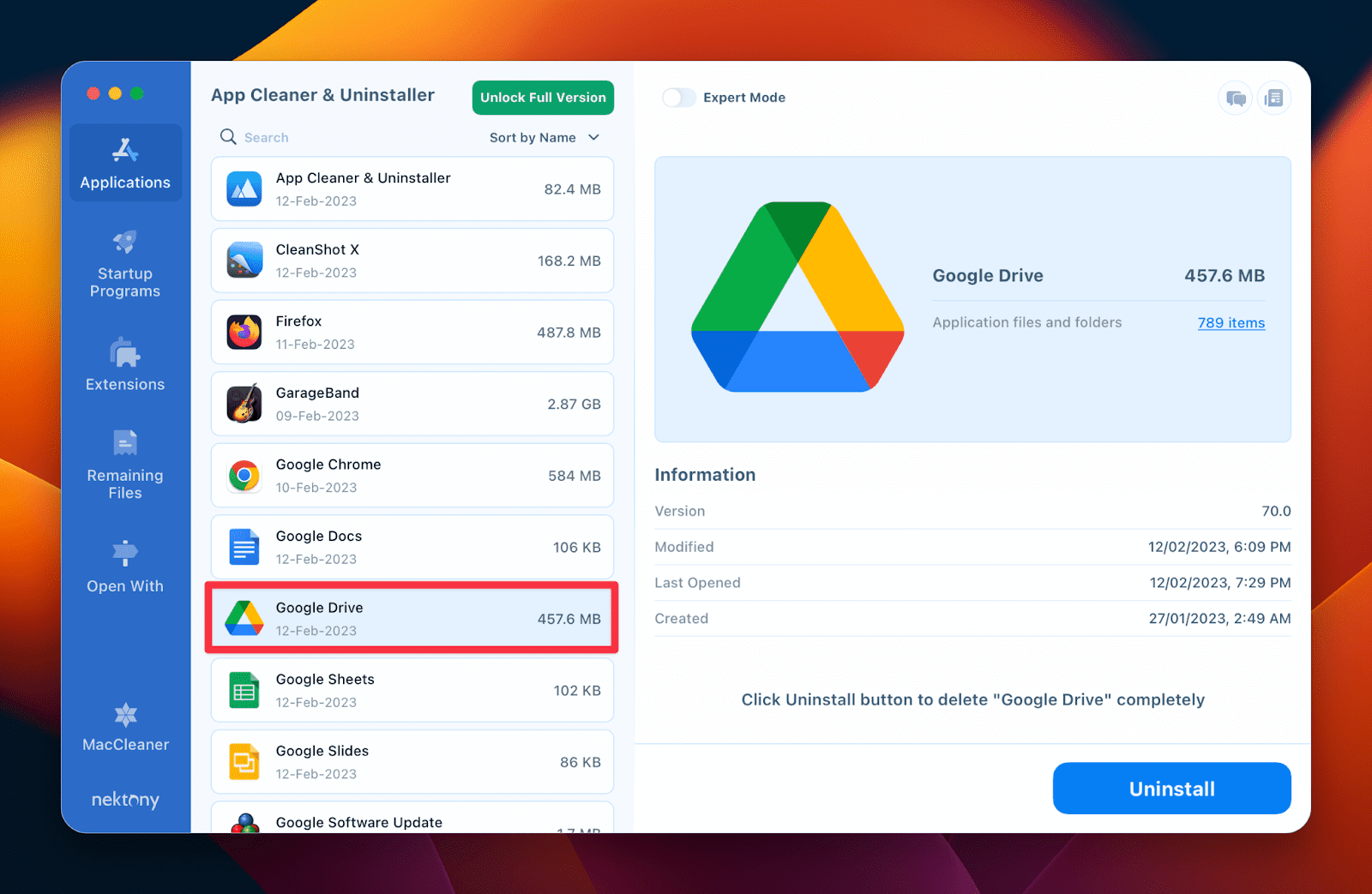Image resolution: width=1372 pixels, height=894 pixels.
Task: Click the nektony logo
Action: click(x=125, y=800)
